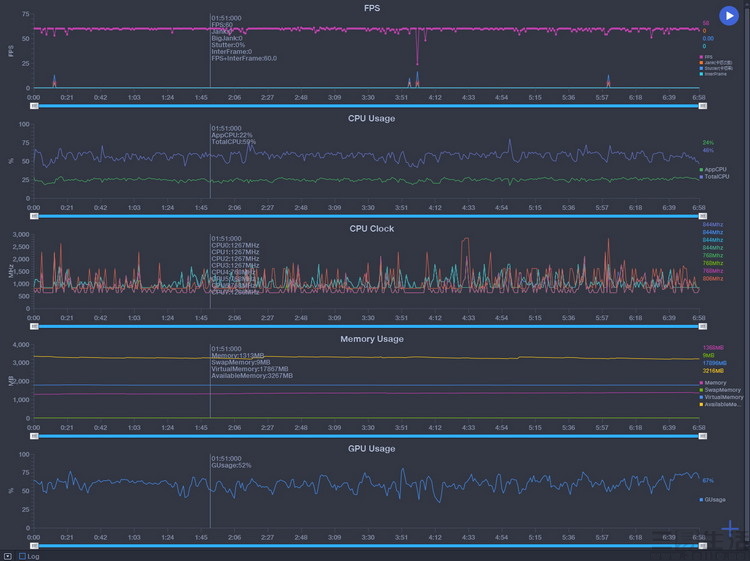Image resolution: width=750 pixels, height=561 pixels.
Task: Click the 3:30 tick on FPS time axis
Action: [368, 98]
